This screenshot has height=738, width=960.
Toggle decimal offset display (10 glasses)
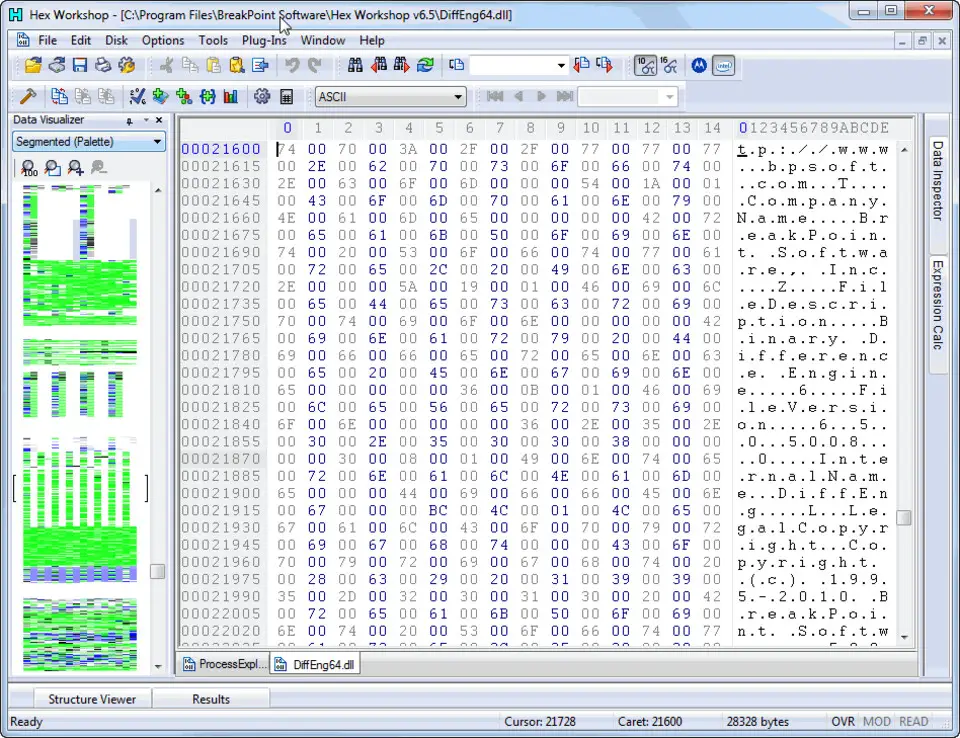pyautogui.click(x=645, y=65)
